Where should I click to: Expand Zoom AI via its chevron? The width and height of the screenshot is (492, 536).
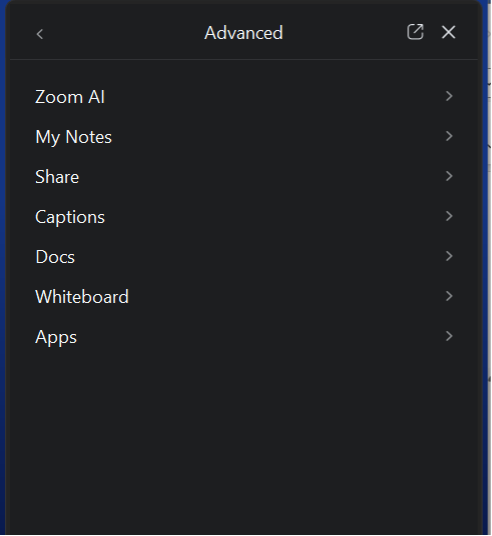pos(449,96)
